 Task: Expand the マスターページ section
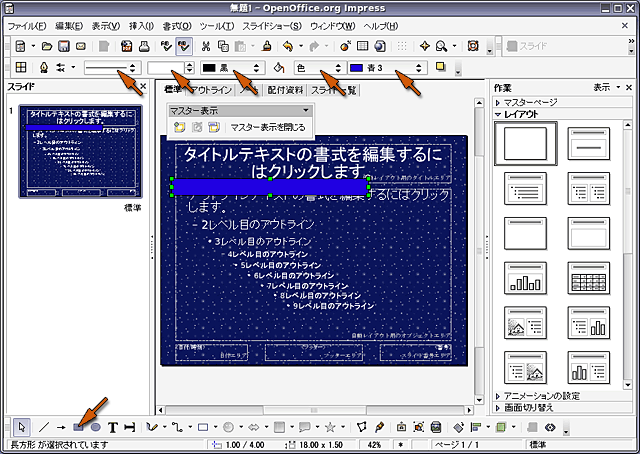click(x=499, y=102)
